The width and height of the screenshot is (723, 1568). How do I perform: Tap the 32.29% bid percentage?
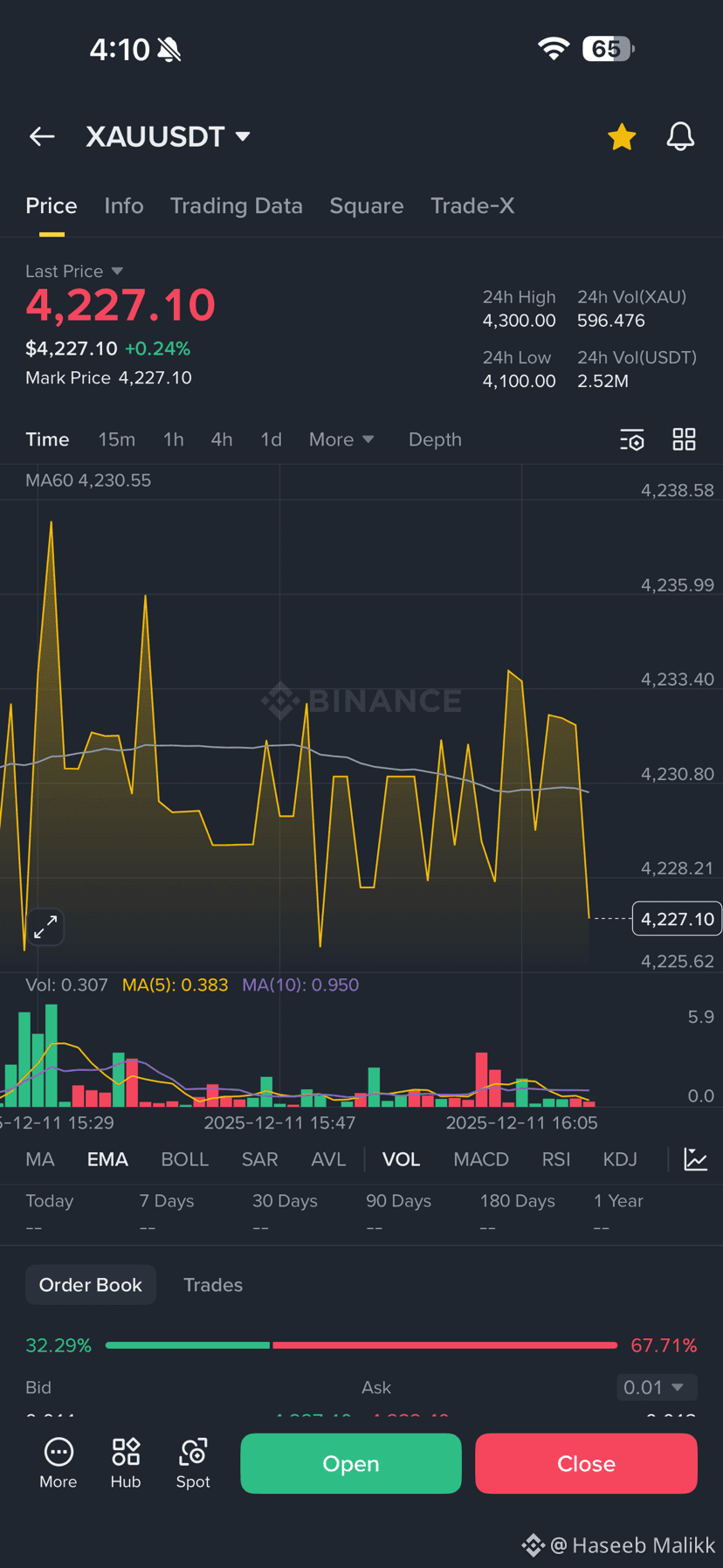pyautogui.click(x=59, y=1345)
